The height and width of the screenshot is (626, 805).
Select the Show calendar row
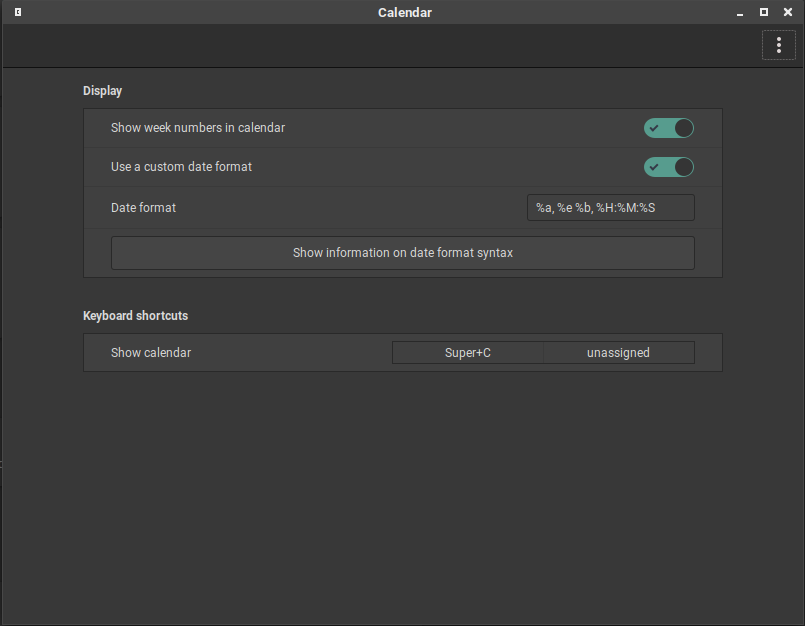151,352
